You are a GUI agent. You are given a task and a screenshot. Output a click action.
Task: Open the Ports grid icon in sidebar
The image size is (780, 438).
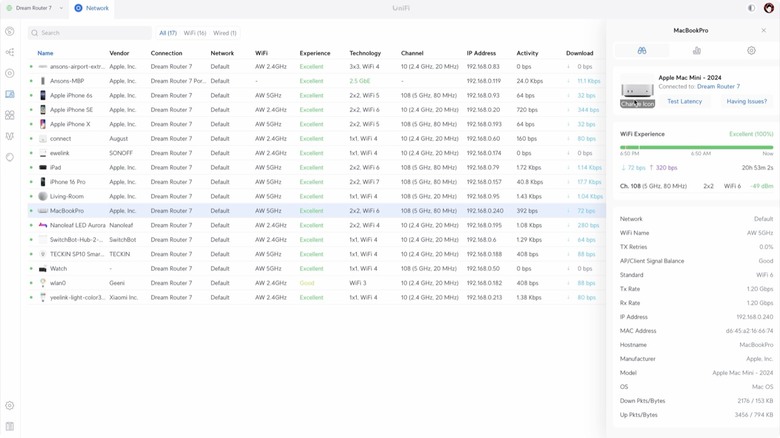click(x=9, y=115)
